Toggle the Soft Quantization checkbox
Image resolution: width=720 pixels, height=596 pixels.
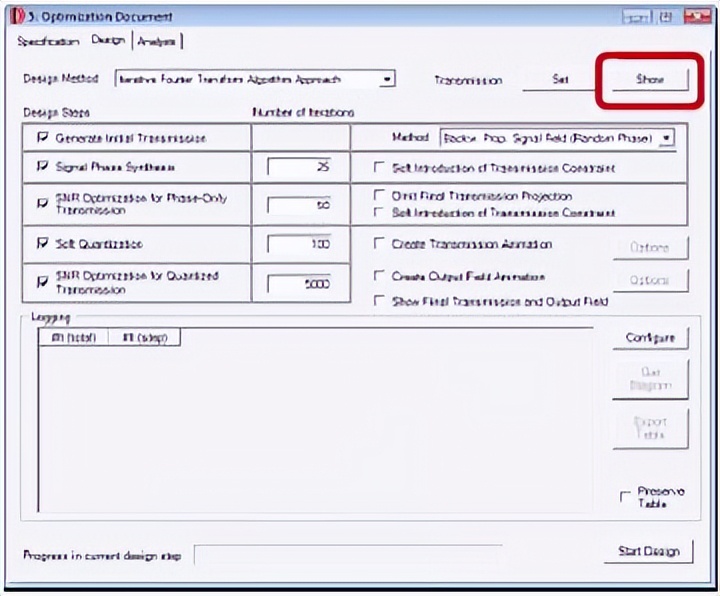click(x=43, y=243)
